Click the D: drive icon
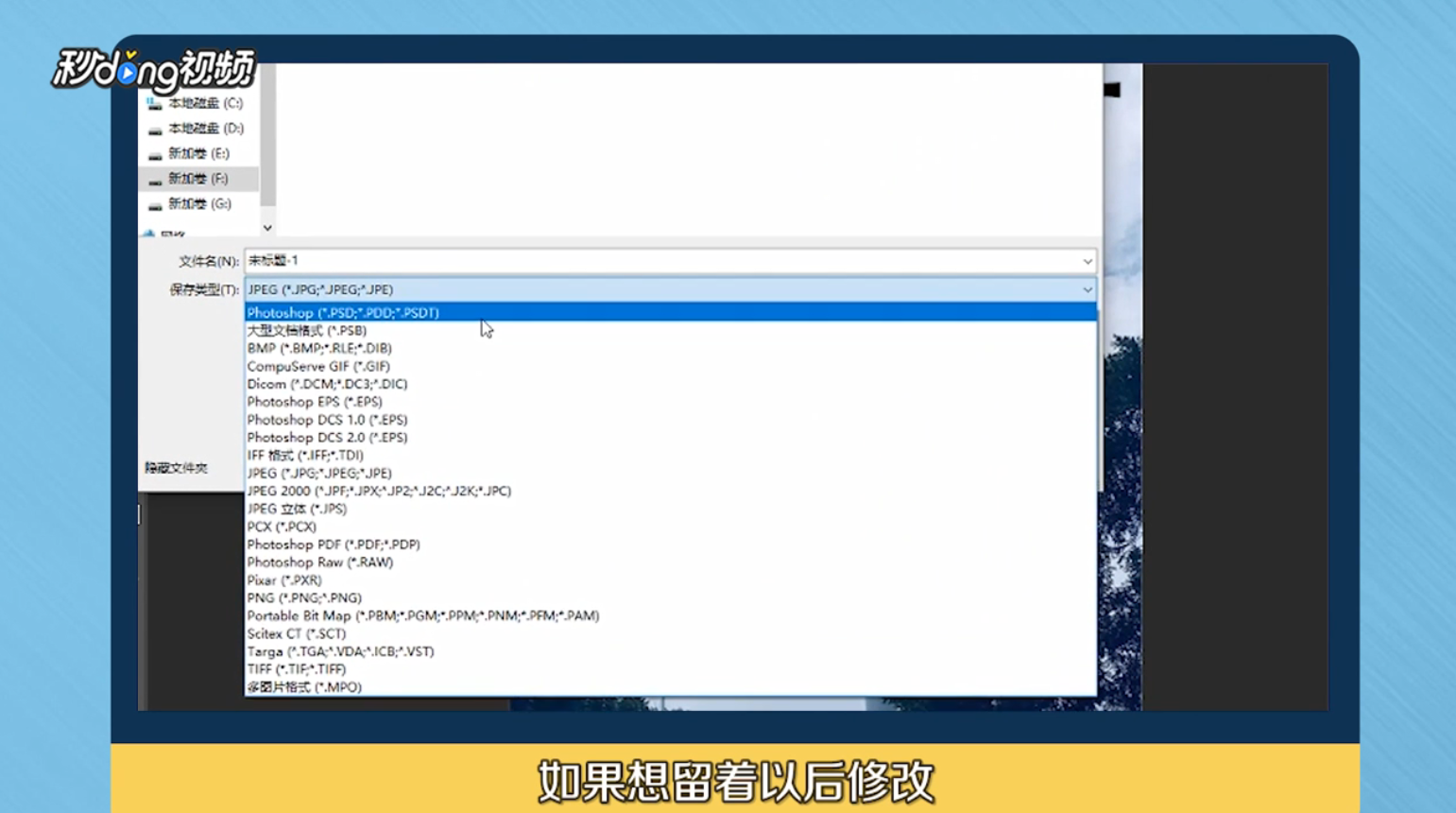 pos(155,130)
